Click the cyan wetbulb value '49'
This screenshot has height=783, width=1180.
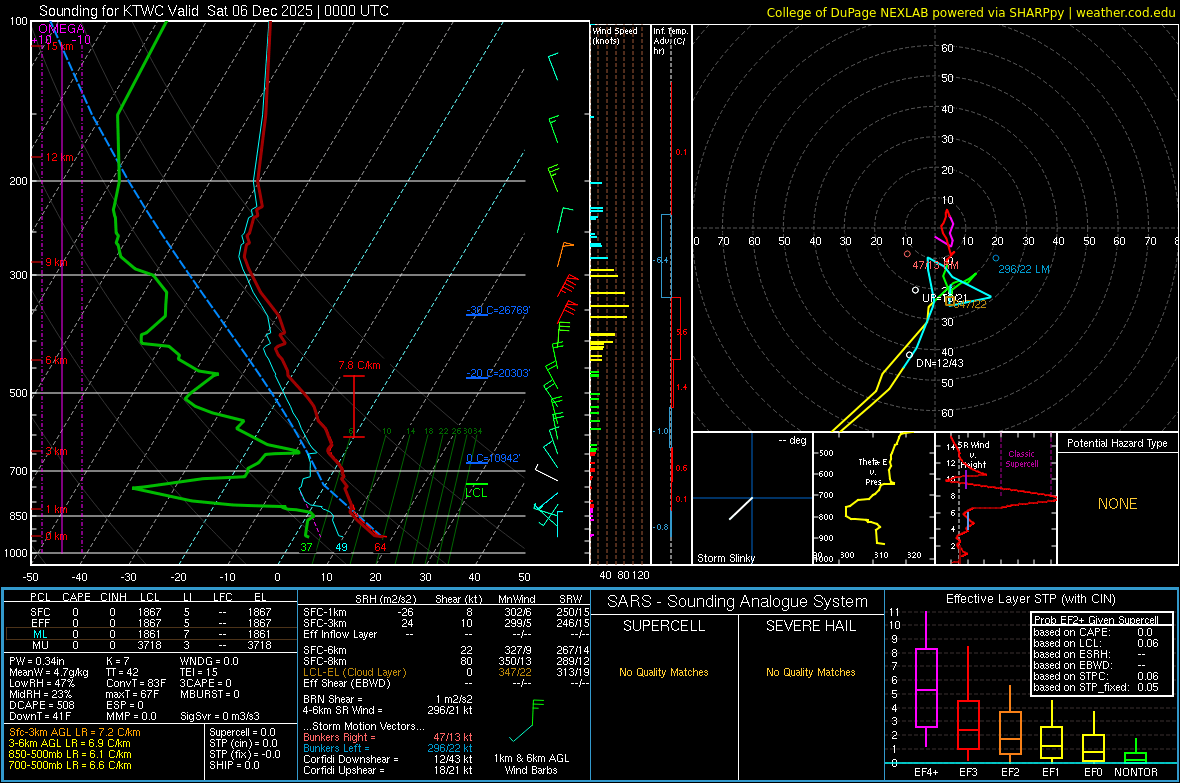[342, 547]
